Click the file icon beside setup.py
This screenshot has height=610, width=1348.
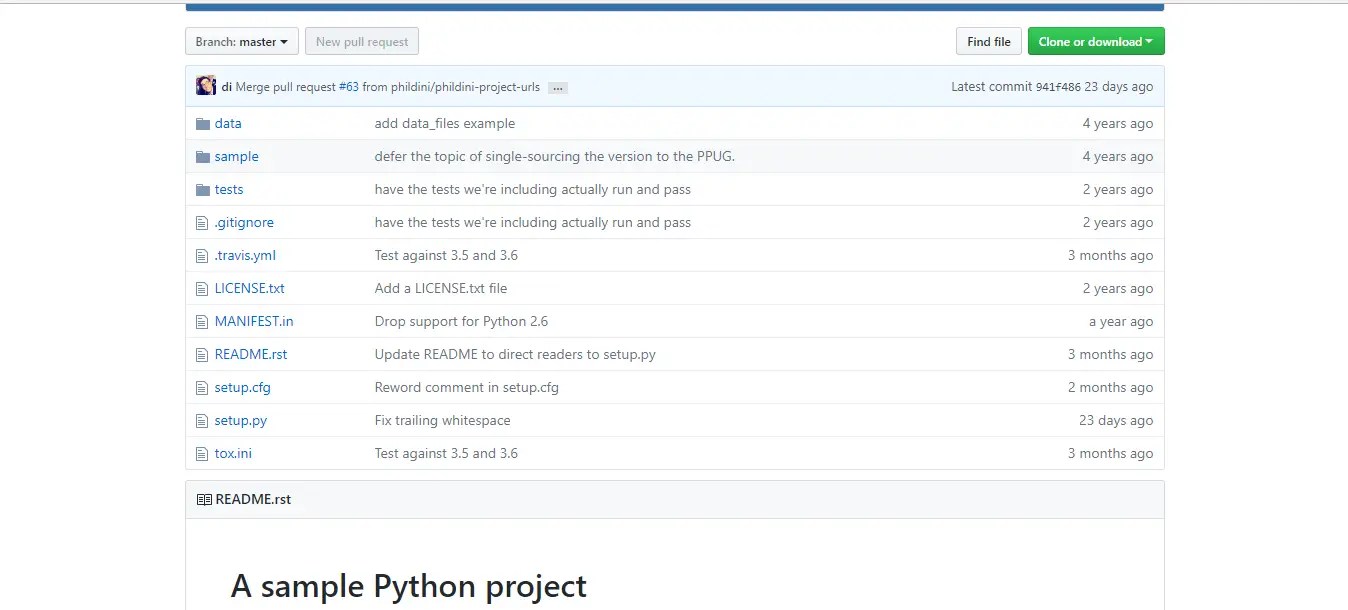pos(202,420)
